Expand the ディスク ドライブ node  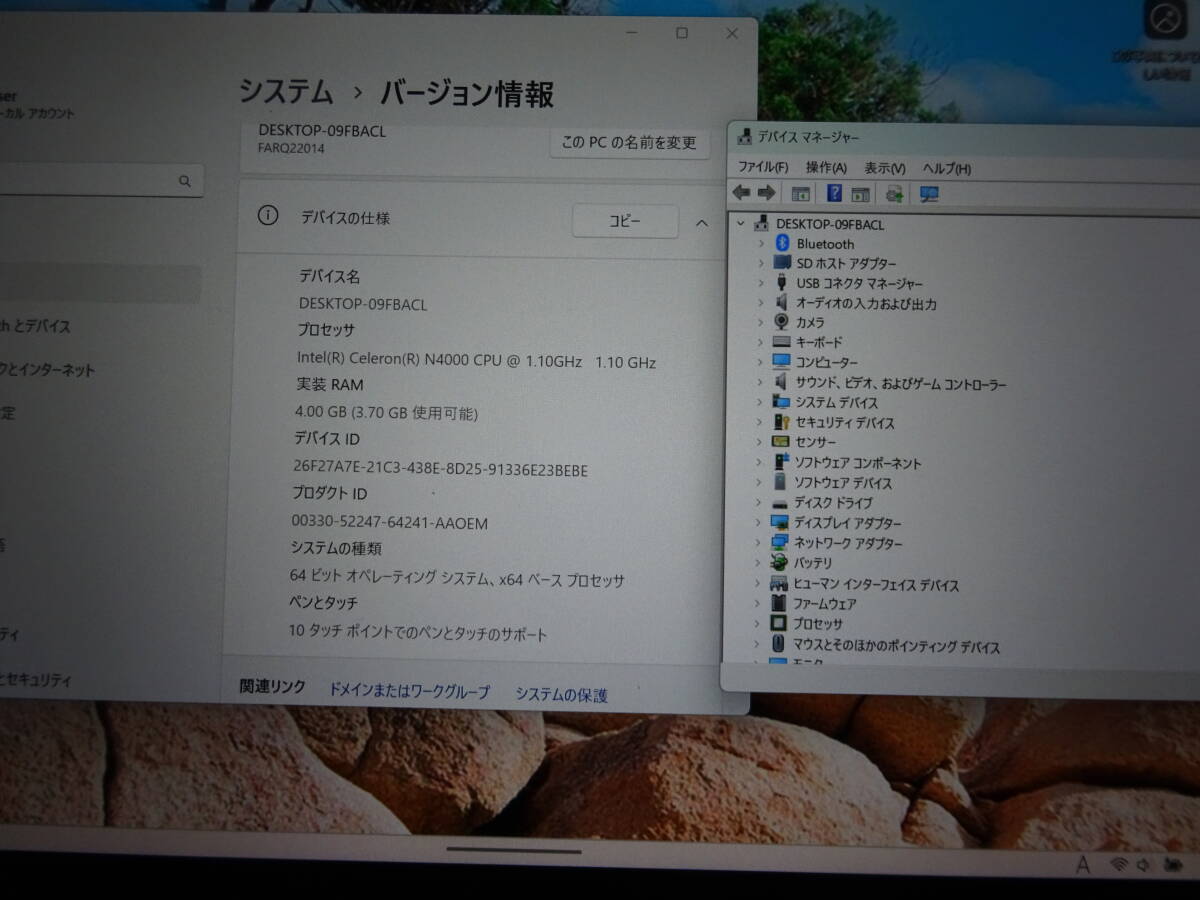(x=759, y=503)
